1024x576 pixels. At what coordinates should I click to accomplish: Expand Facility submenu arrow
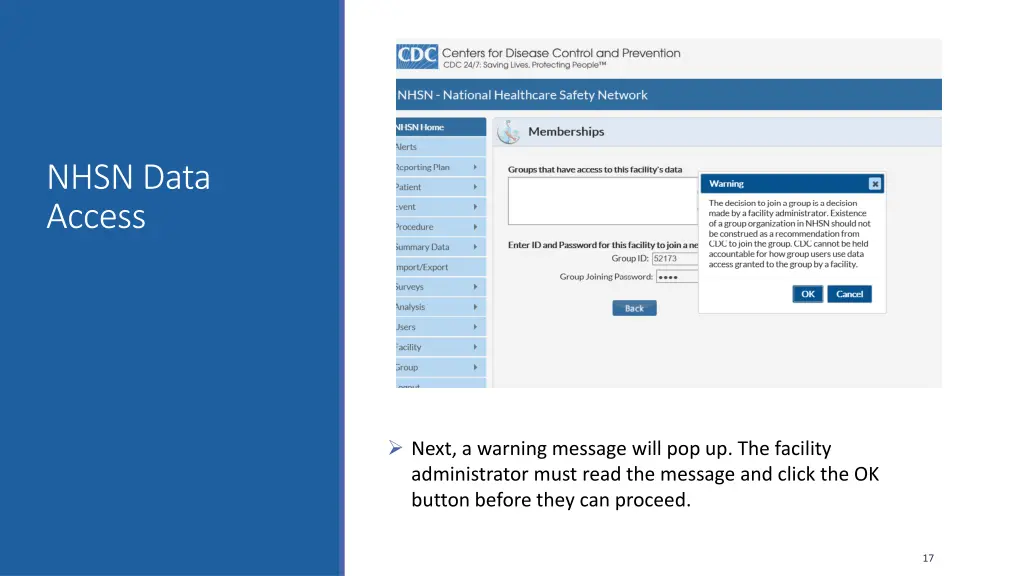(475, 347)
